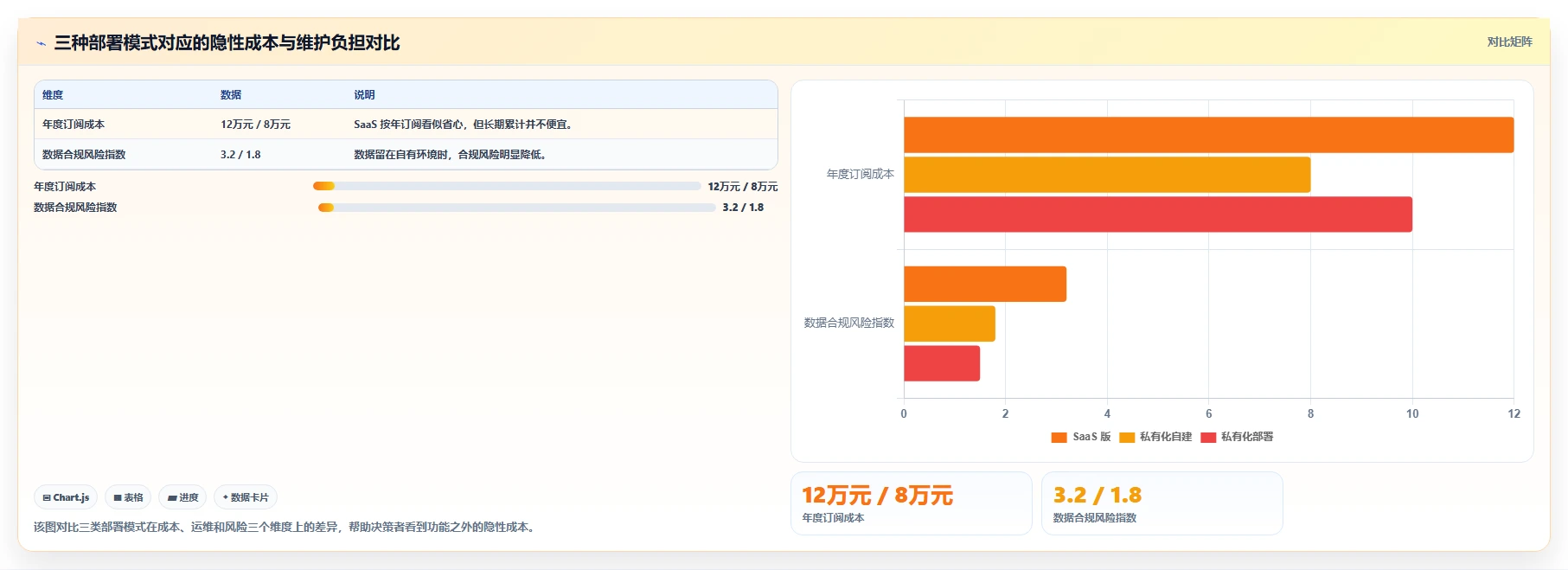Image resolution: width=1568 pixels, height=570 pixels.
Task: Click the Chart.js tag chip
Action: (x=66, y=497)
